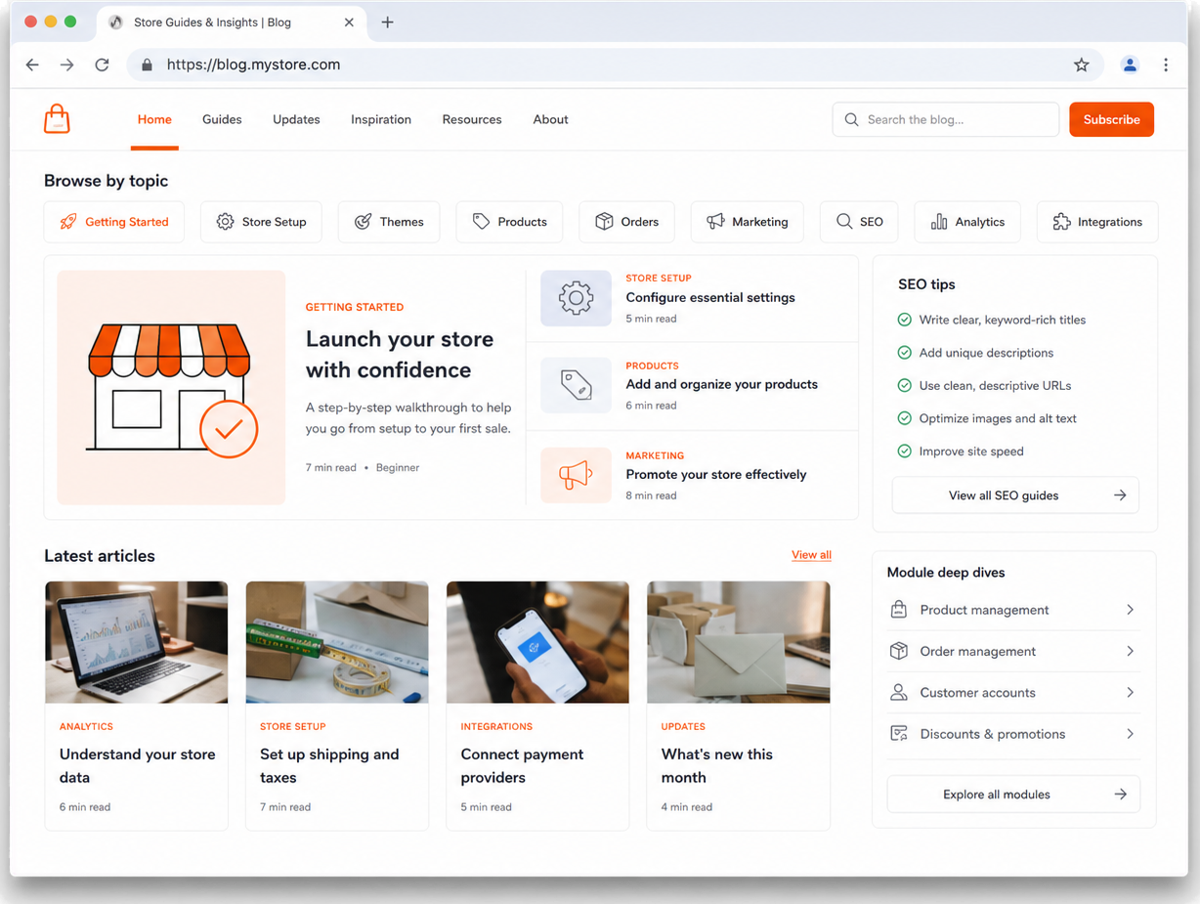Screen dimensions: 1200x904
Task: Open the Inspiration nav item
Action: (x=381, y=119)
